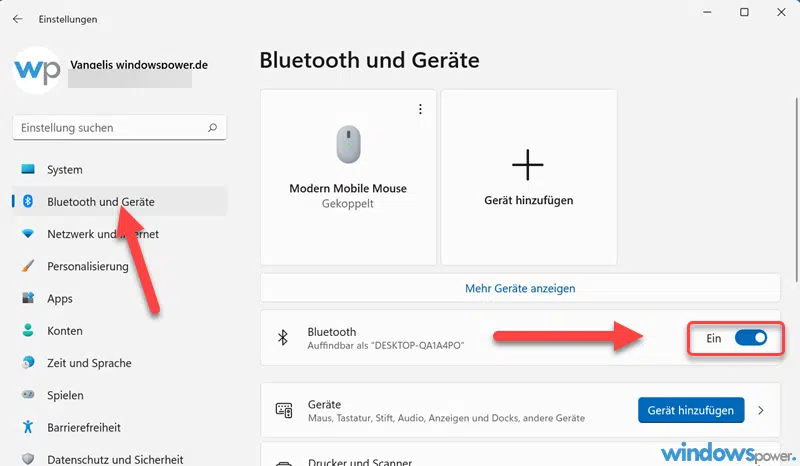Expand the Geräte row chevron
This screenshot has height=466, width=800.
(x=761, y=410)
